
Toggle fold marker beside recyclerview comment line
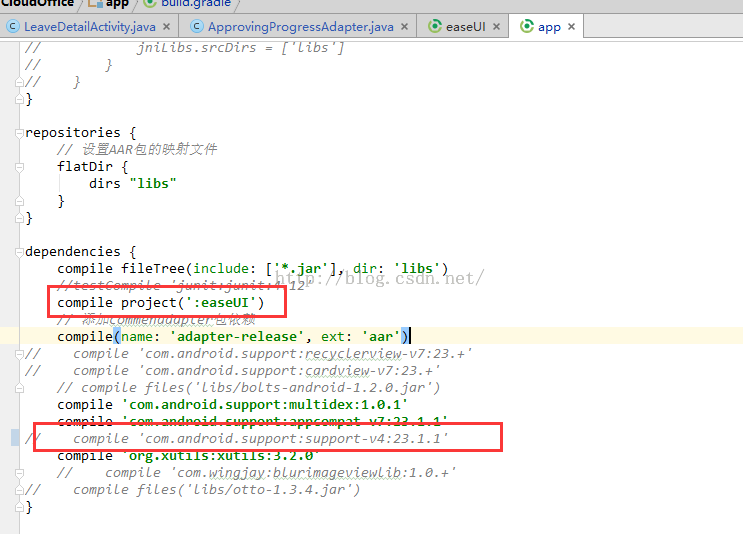point(19,354)
